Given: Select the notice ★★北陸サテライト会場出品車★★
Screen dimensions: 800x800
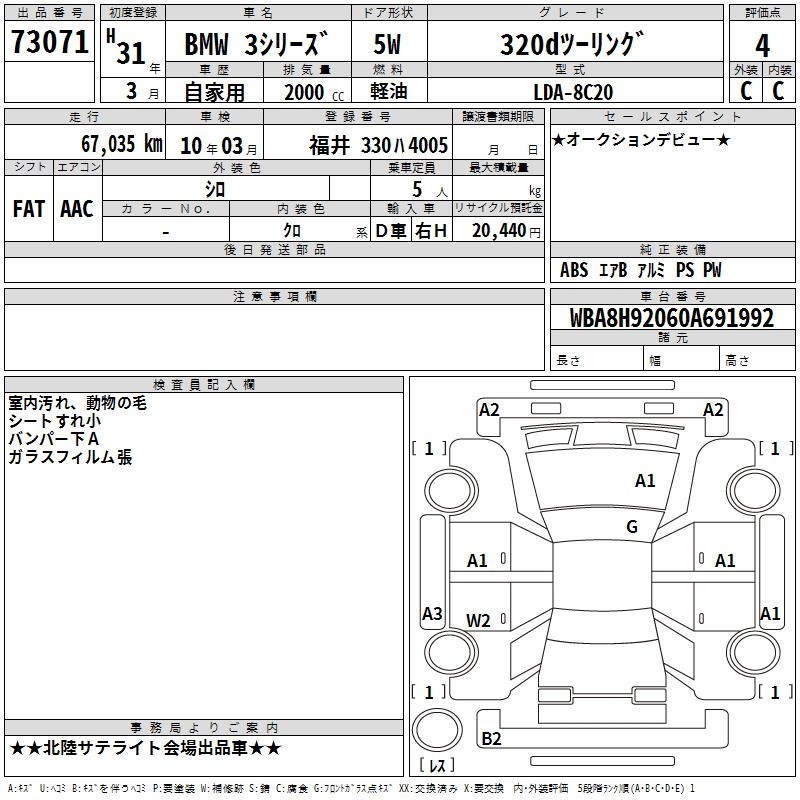Looking at the screenshot, I should (x=145, y=748).
